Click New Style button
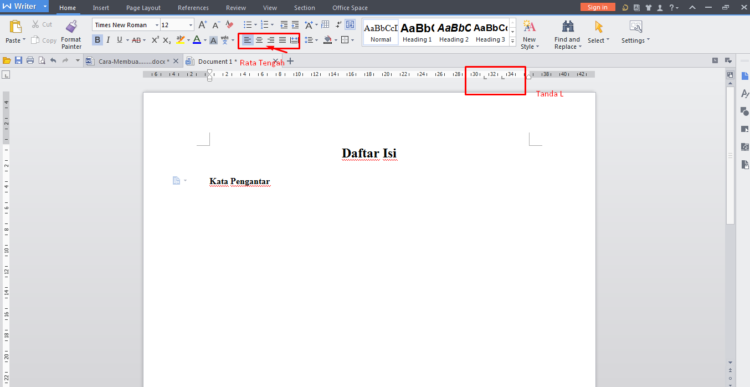750x387 pixels. pyautogui.click(x=529, y=35)
